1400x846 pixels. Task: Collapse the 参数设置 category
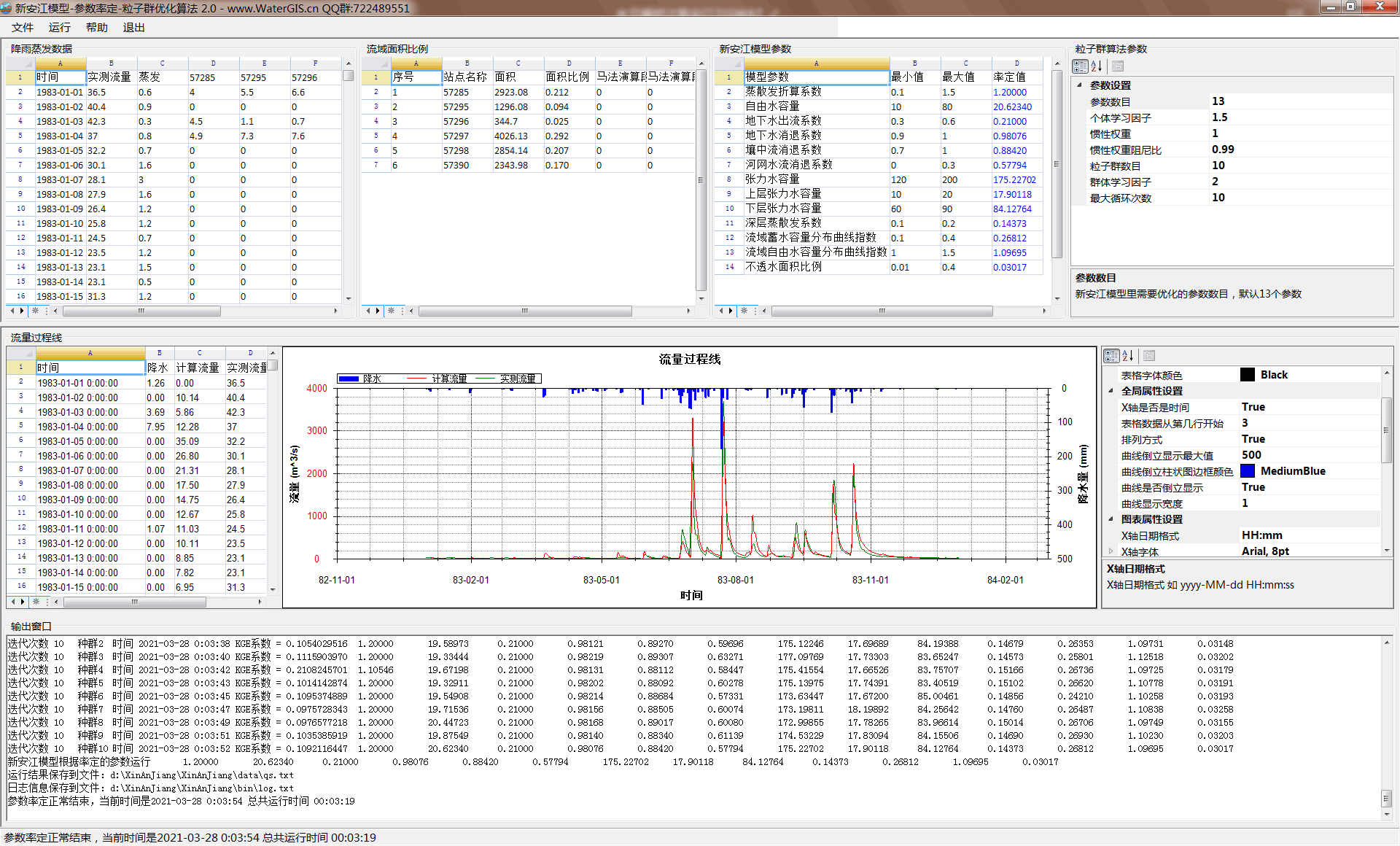tap(1080, 85)
